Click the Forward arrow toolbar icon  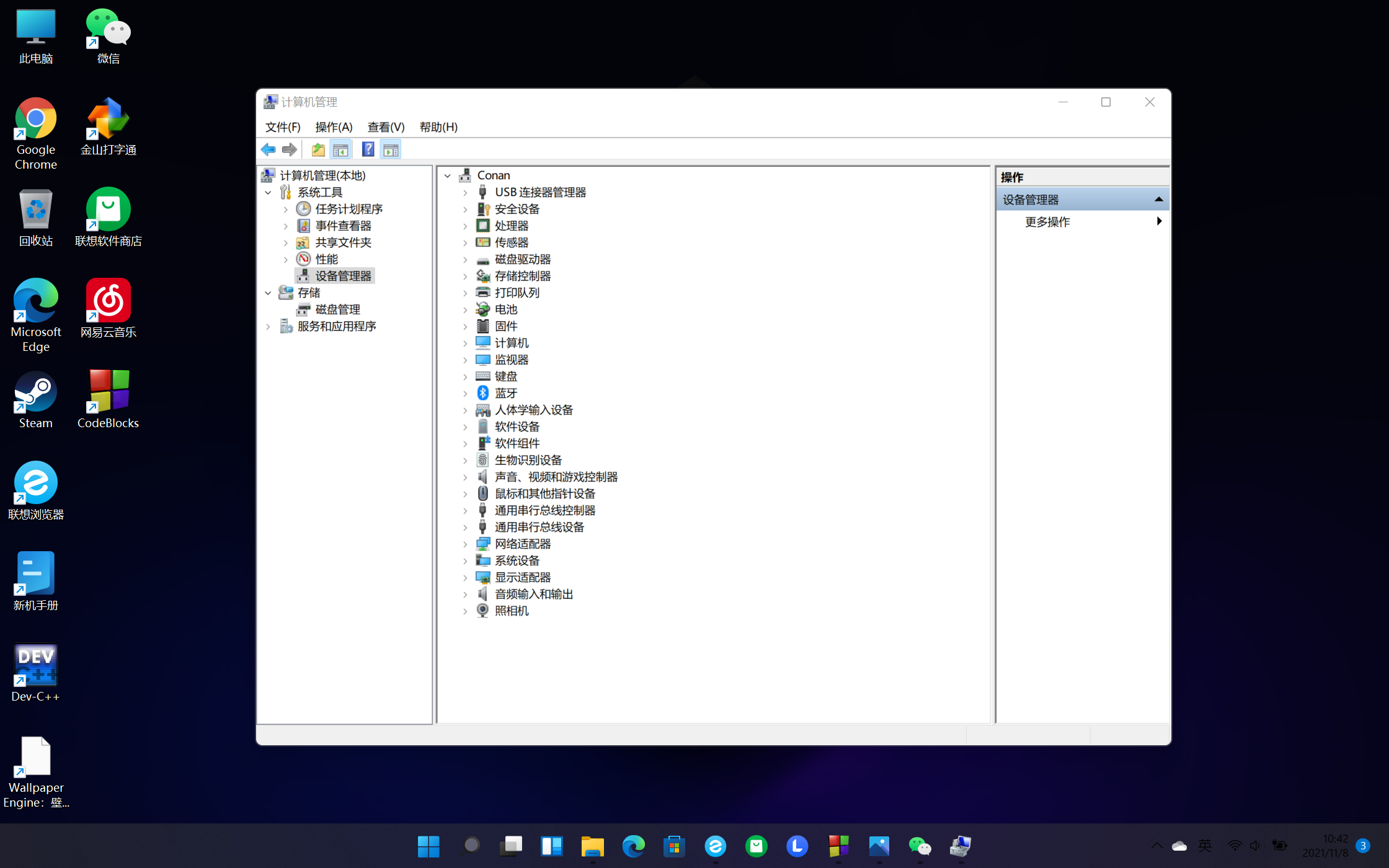290,149
